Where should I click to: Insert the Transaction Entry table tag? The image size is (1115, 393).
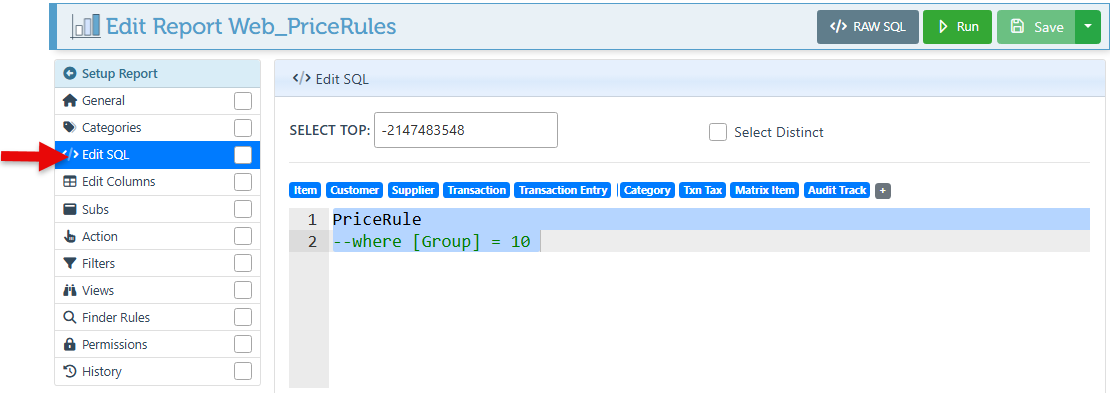tap(563, 190)
